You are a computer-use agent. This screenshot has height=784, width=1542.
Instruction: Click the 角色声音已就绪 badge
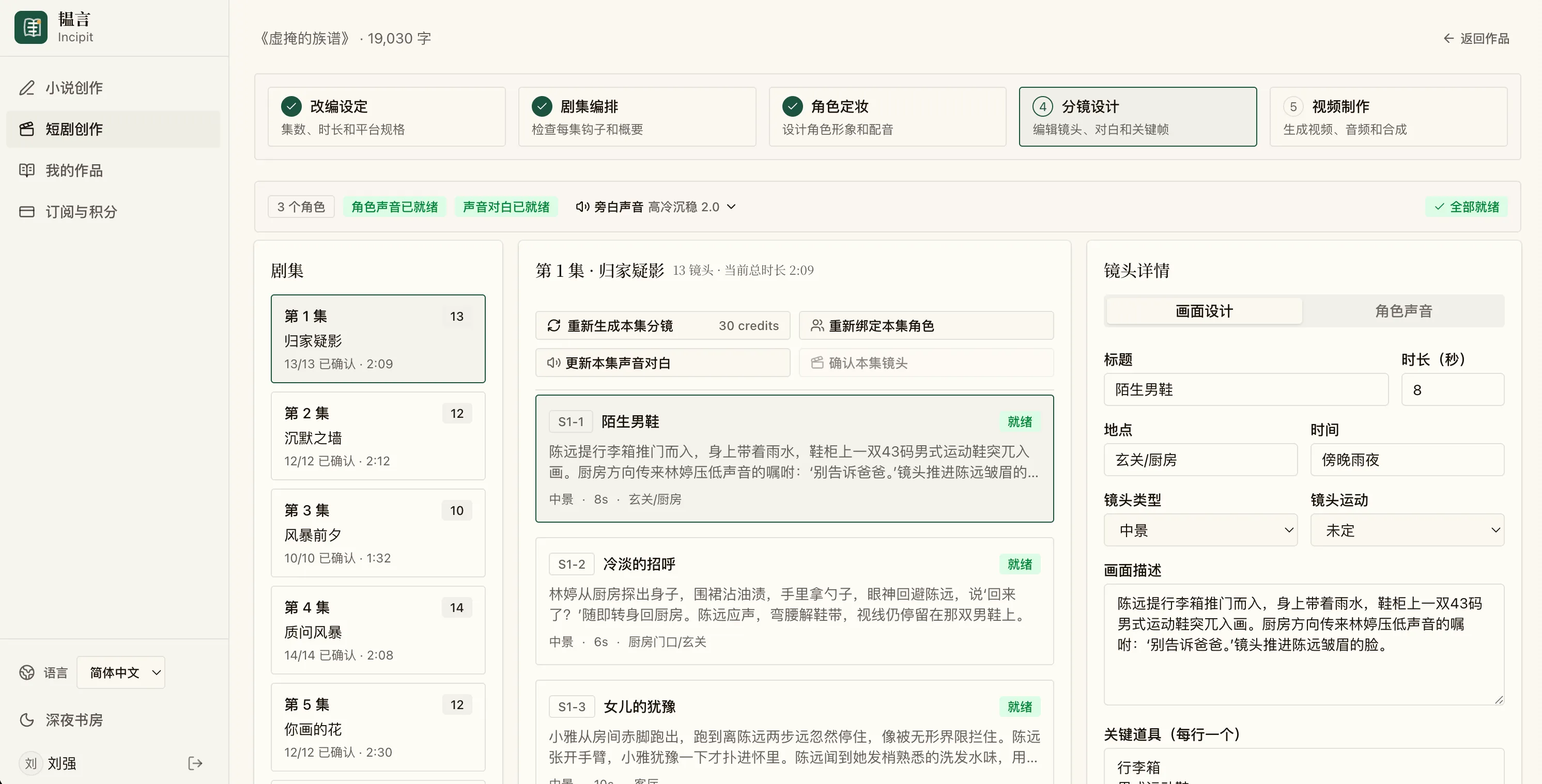coord(394,207)
